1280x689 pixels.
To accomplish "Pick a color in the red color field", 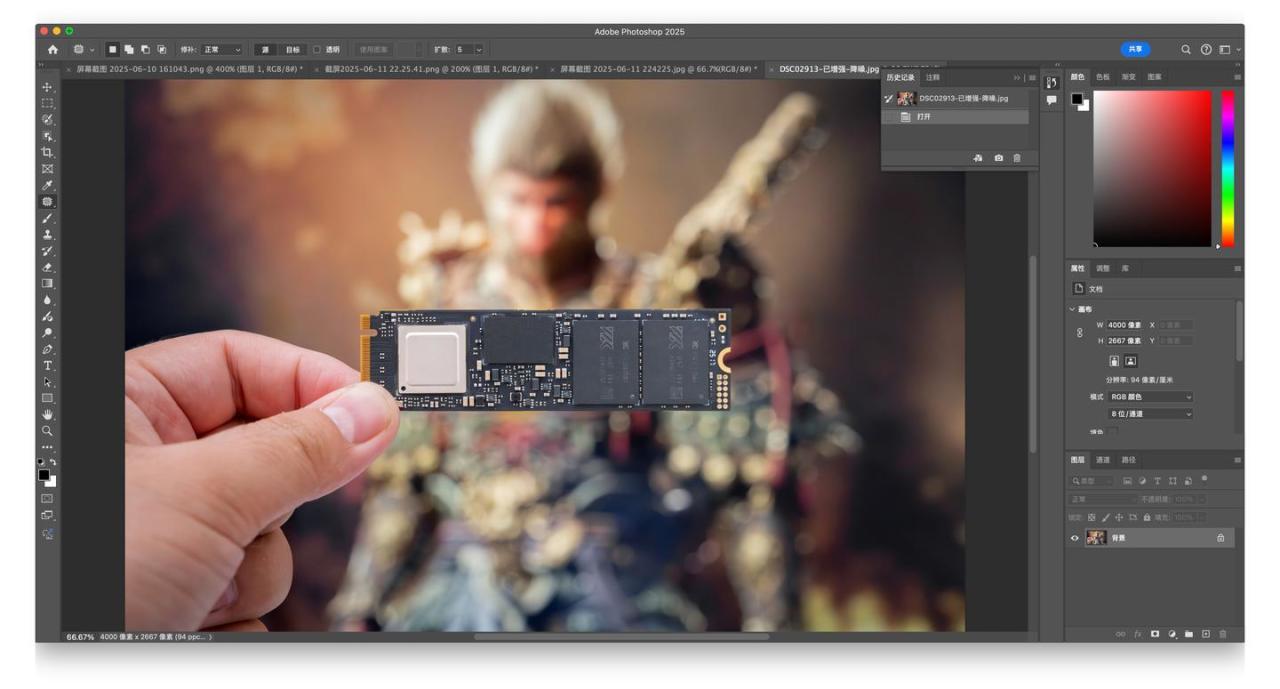I will point(1152,169).
